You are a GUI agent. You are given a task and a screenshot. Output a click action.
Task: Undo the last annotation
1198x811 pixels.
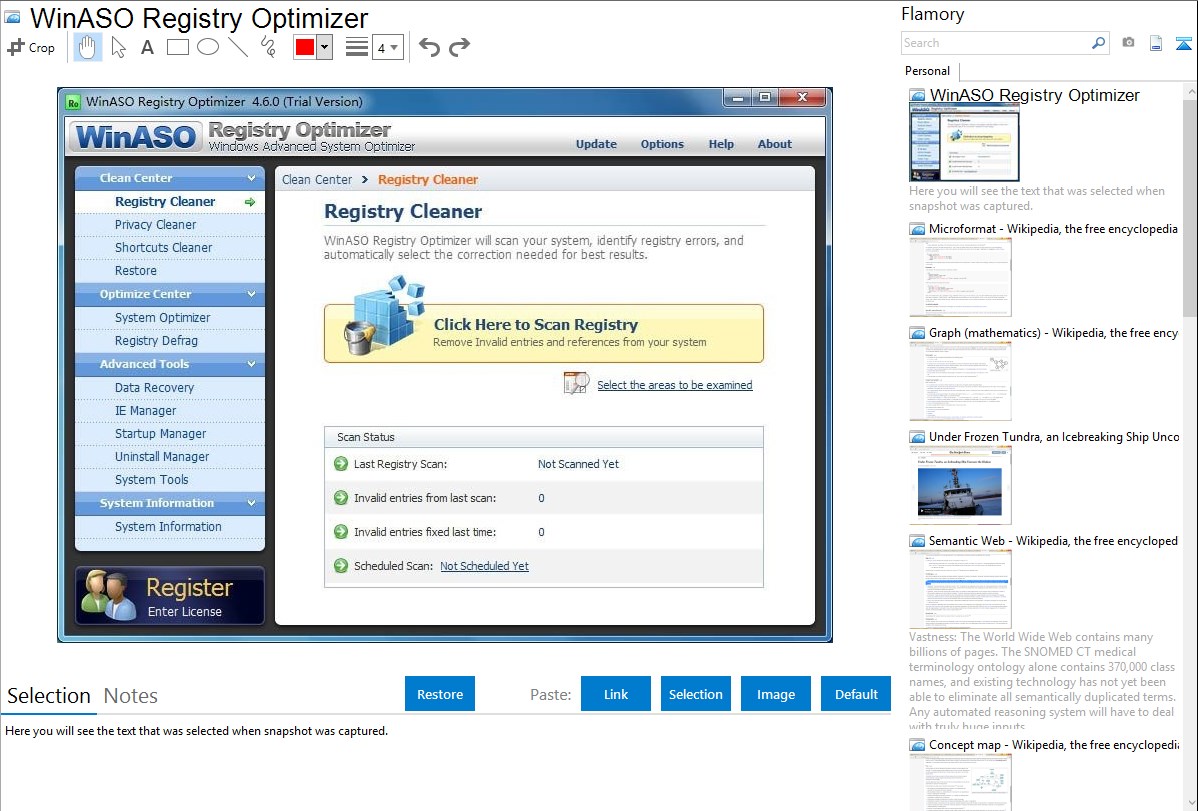[429, 47]
